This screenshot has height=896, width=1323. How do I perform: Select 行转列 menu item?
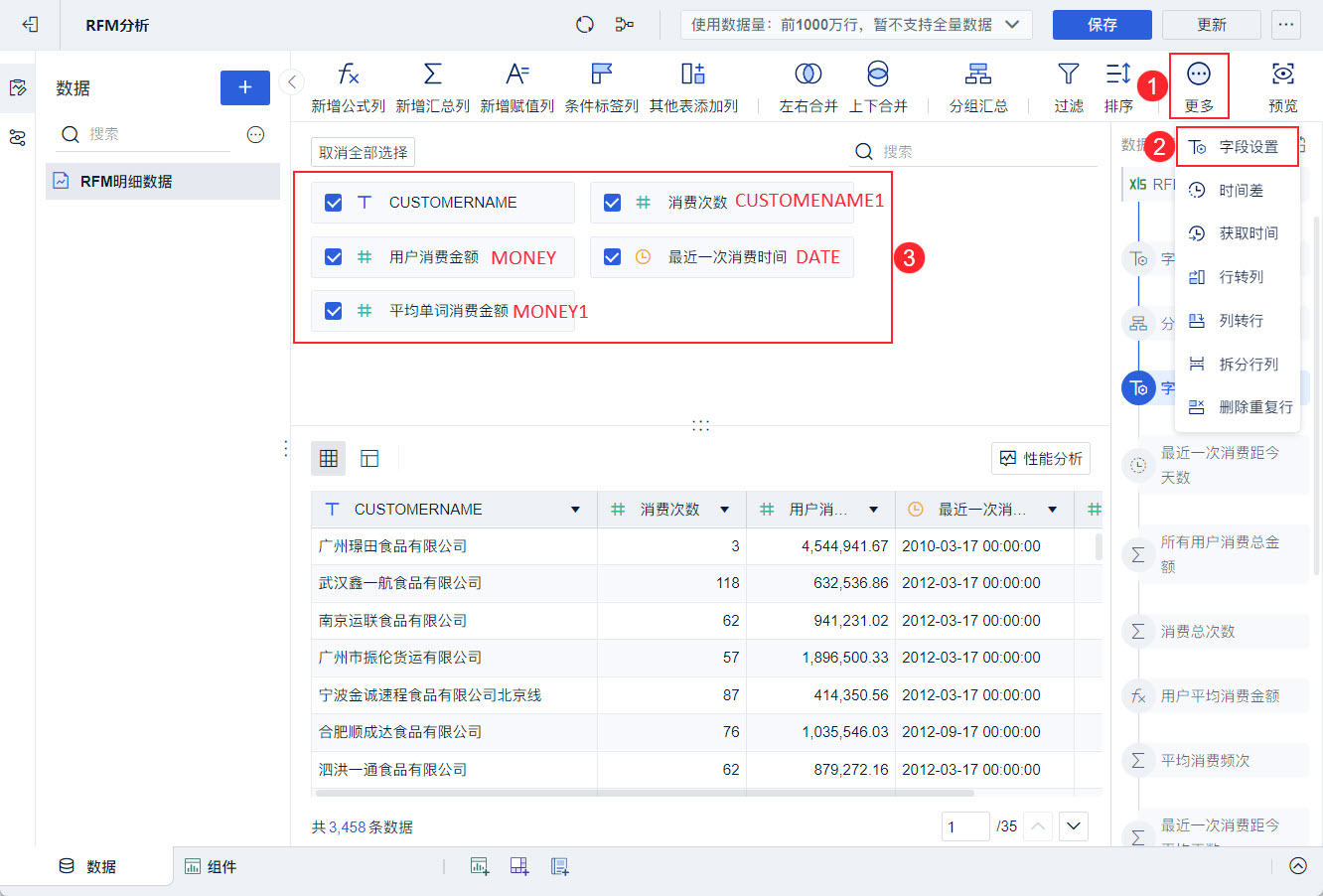[x=1238, y=277]
